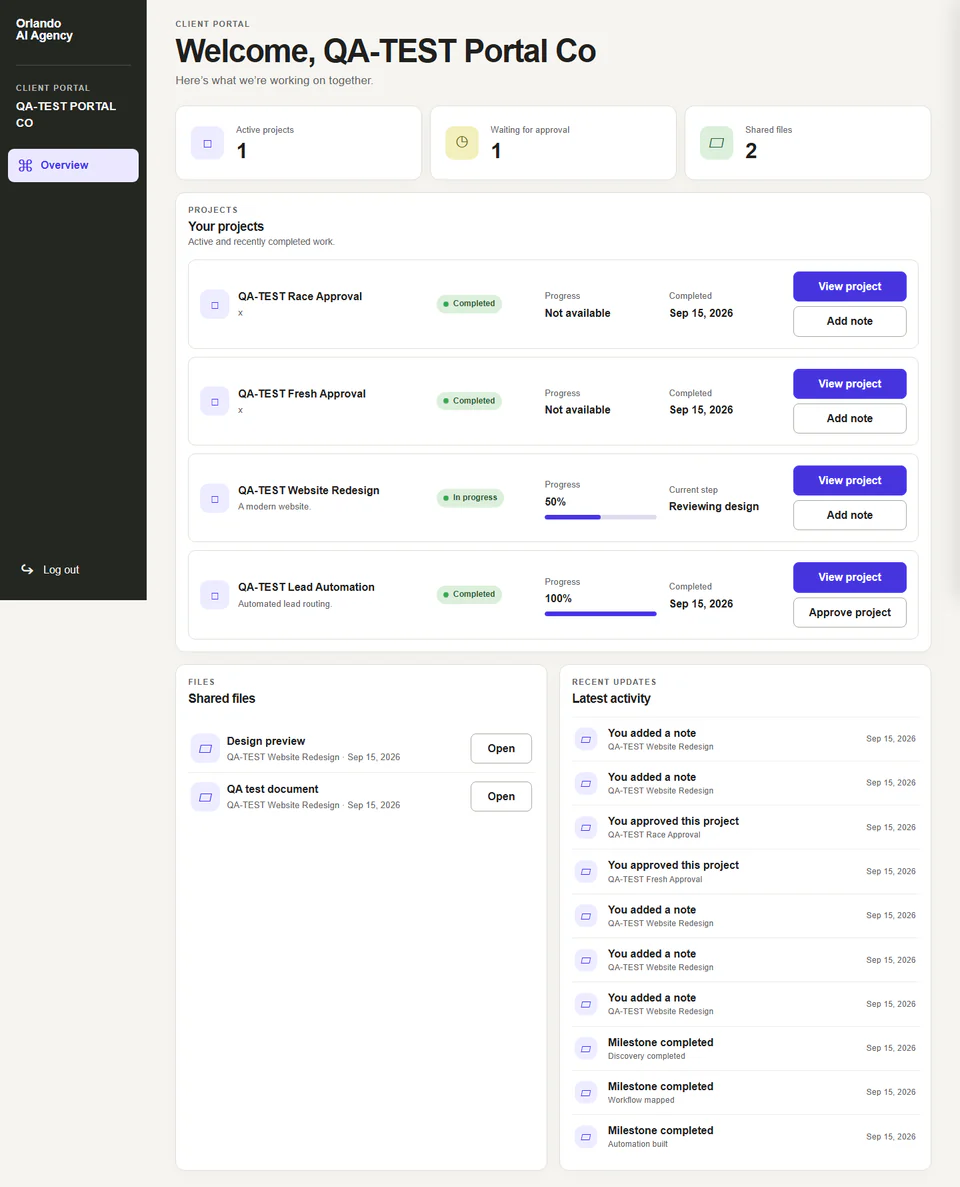Click the icon beside Race Approval activity entry
The height and width of the screenshot is (1187, 960).
tap(586, 827)
